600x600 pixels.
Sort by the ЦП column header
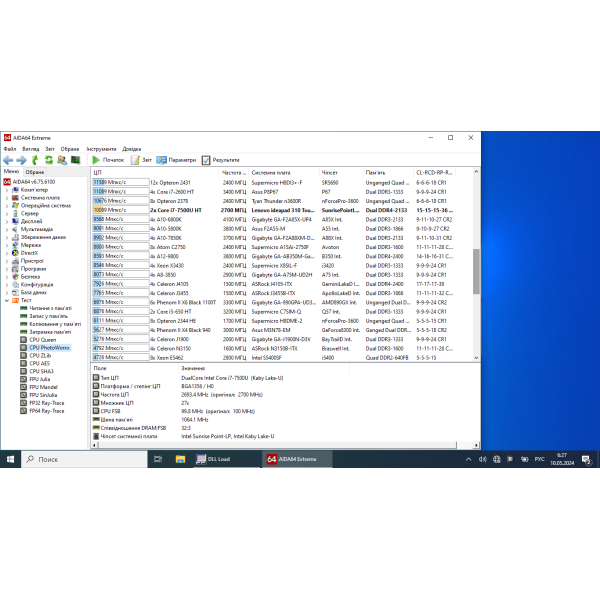[x=155, y=173]
